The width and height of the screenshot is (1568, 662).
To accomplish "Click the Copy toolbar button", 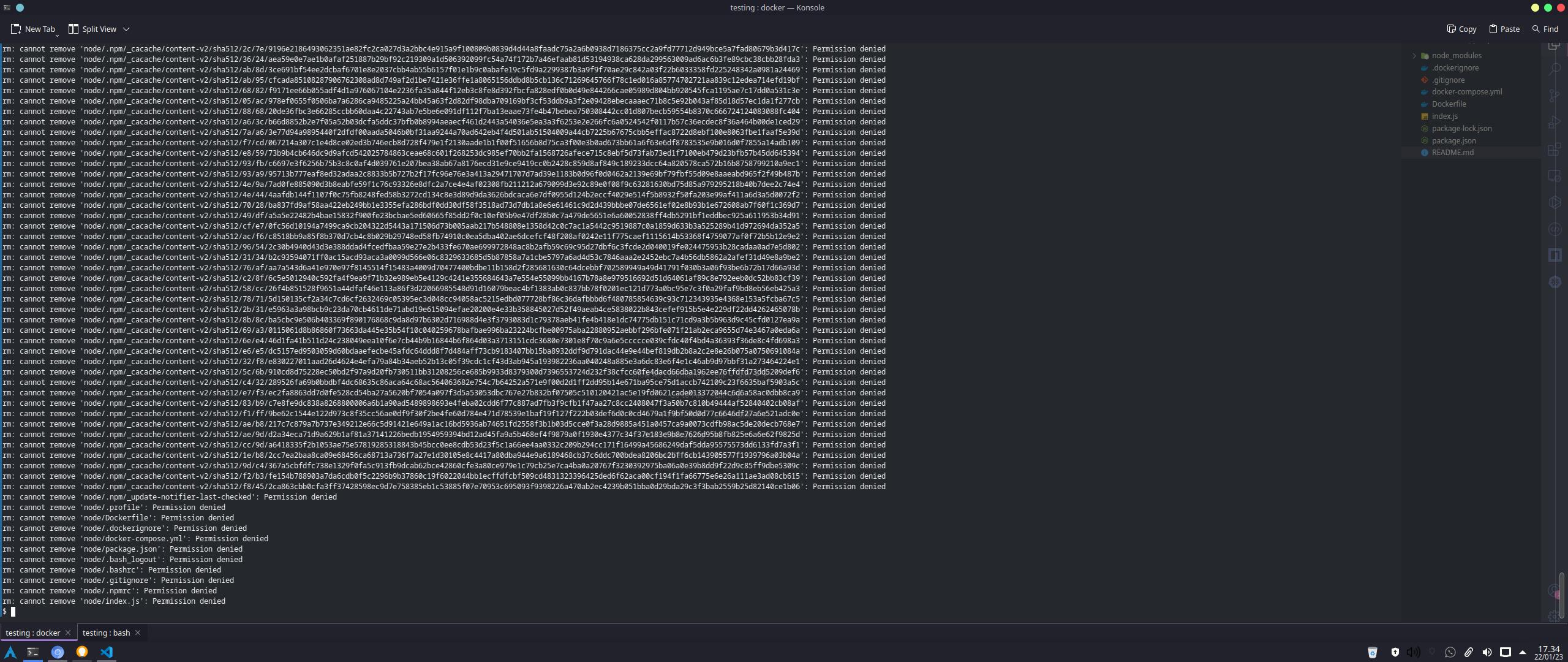I will [x=1461, y=29].
